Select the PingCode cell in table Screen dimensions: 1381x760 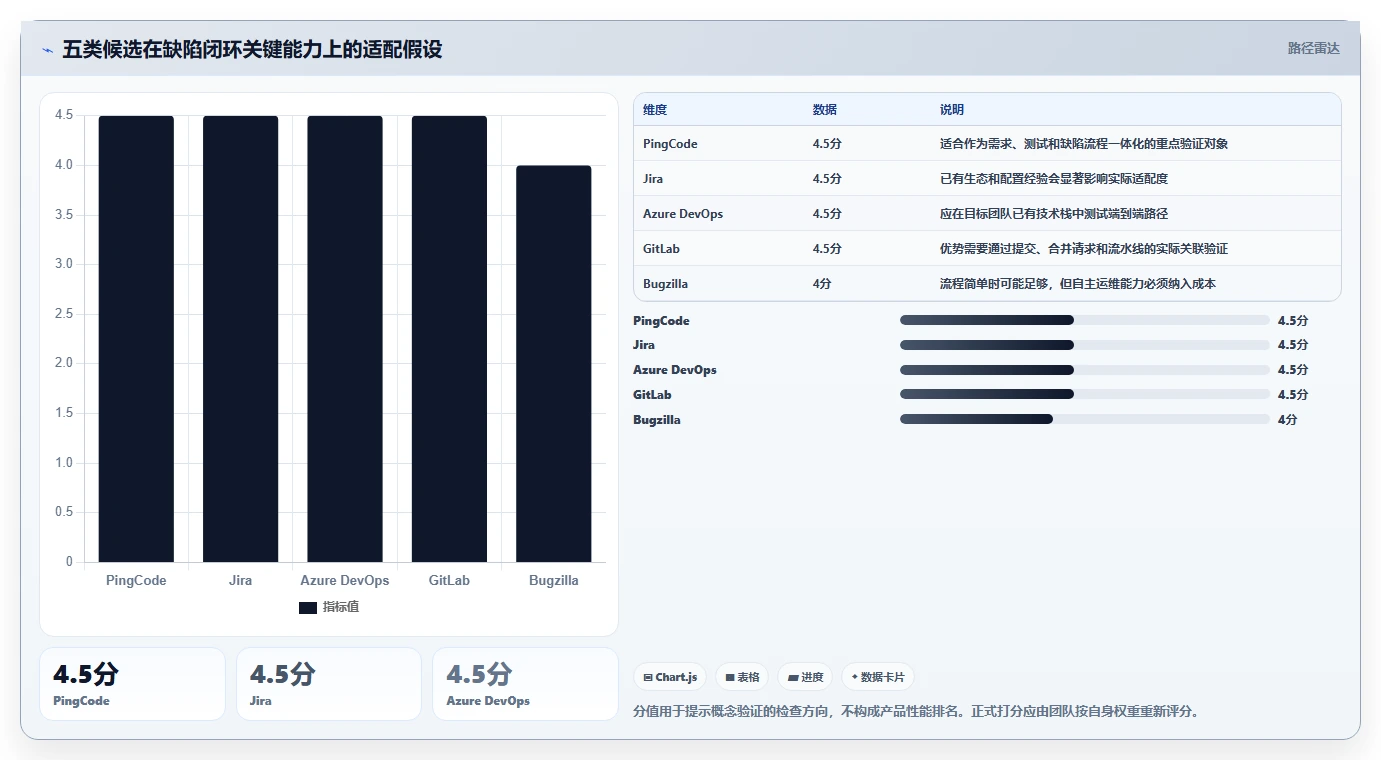[670, 144]
